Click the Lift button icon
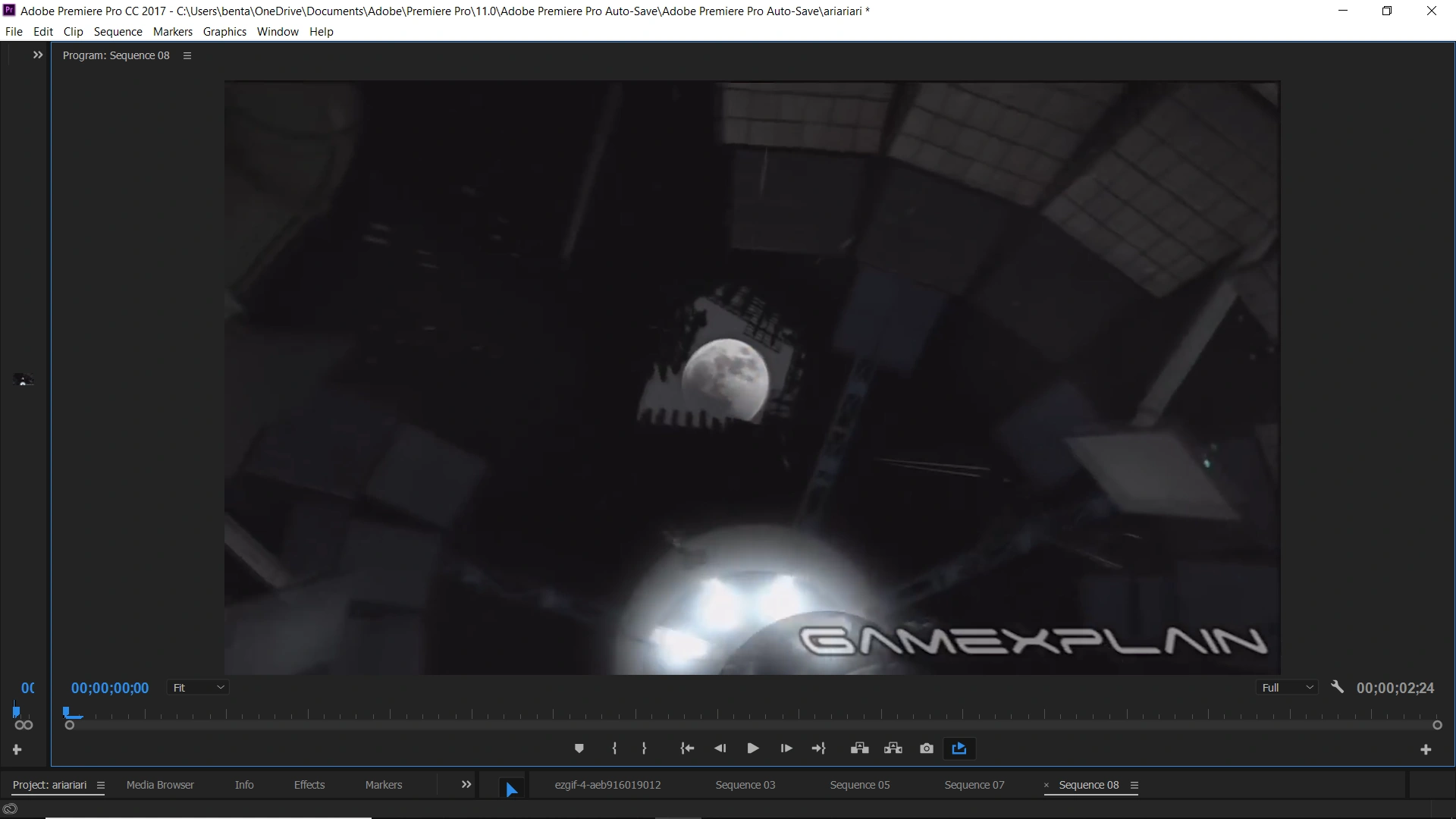Screen dimensions: 1456x819 coord(859,748)
